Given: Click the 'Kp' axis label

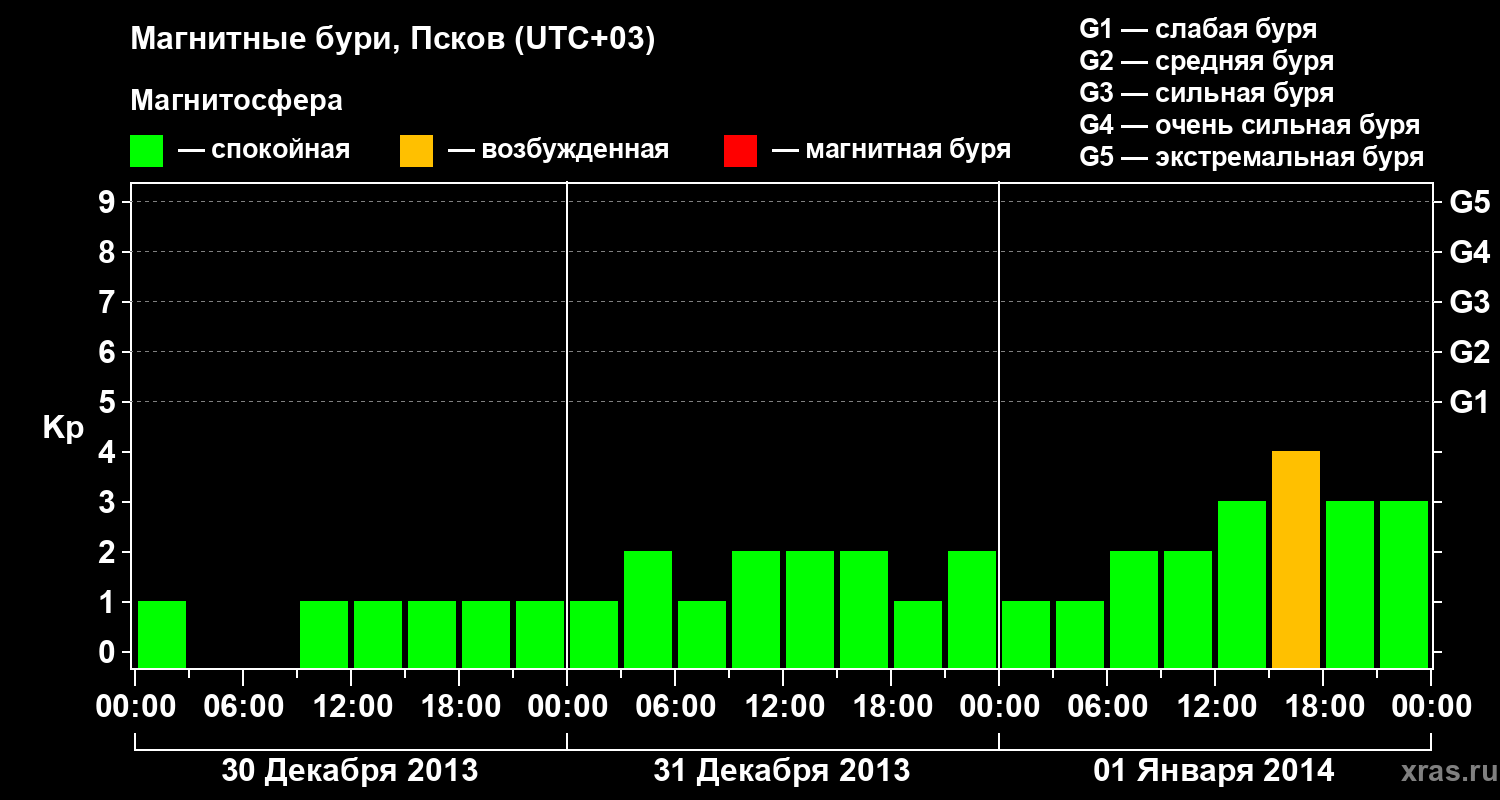Looking at the screenshot, I should point(63,428).
